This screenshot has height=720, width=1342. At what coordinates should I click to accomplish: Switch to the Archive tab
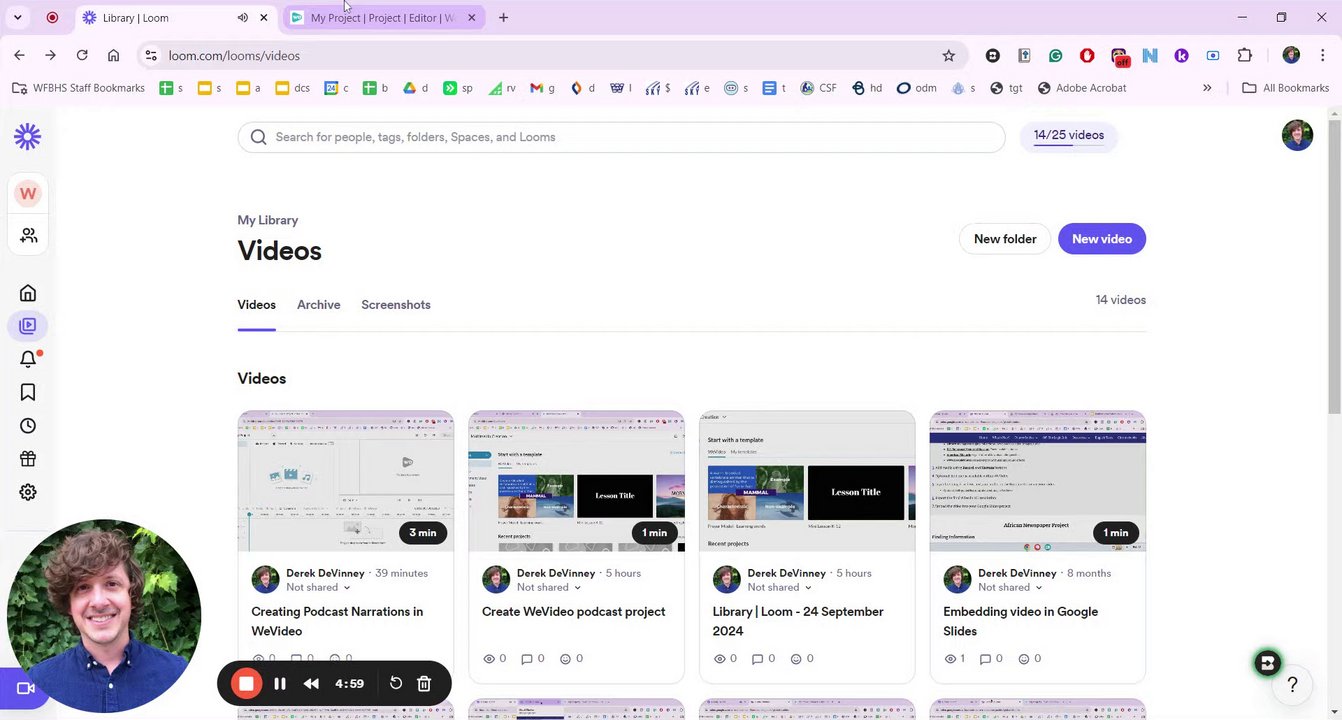tap(318, 305)
